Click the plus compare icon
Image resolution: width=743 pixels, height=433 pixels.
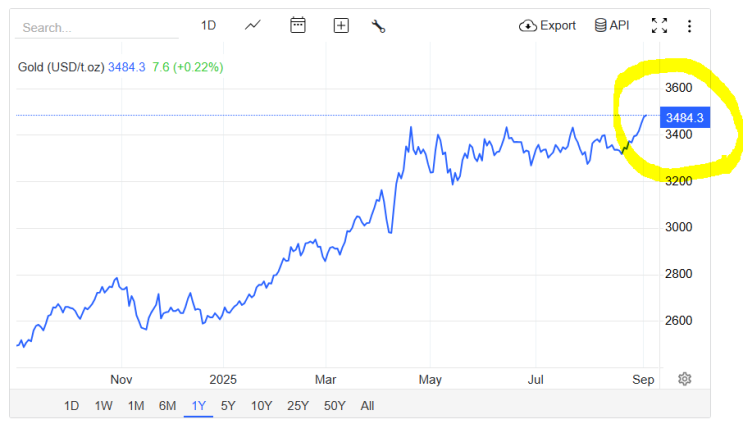(341, 26)
